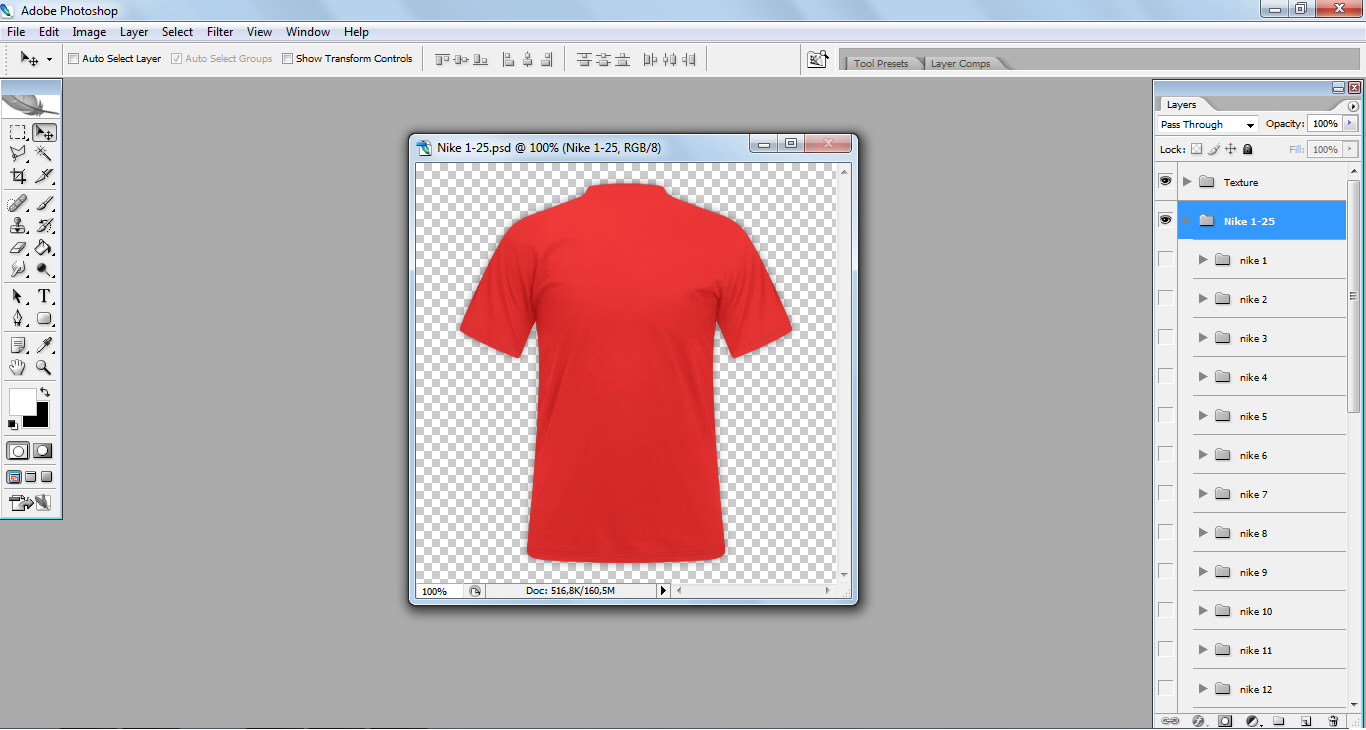The image size is (1366, 730).
Task: Show the nike 1 group visibility box
Action: coord(1165,260)
